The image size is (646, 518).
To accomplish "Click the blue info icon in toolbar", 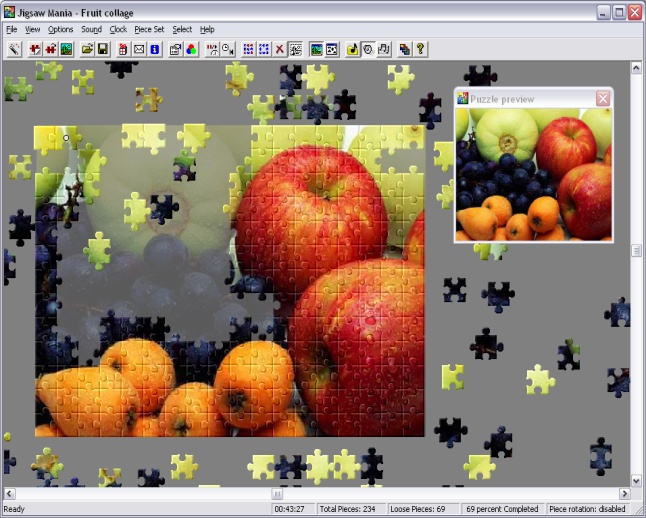I will tap(154, 48).
